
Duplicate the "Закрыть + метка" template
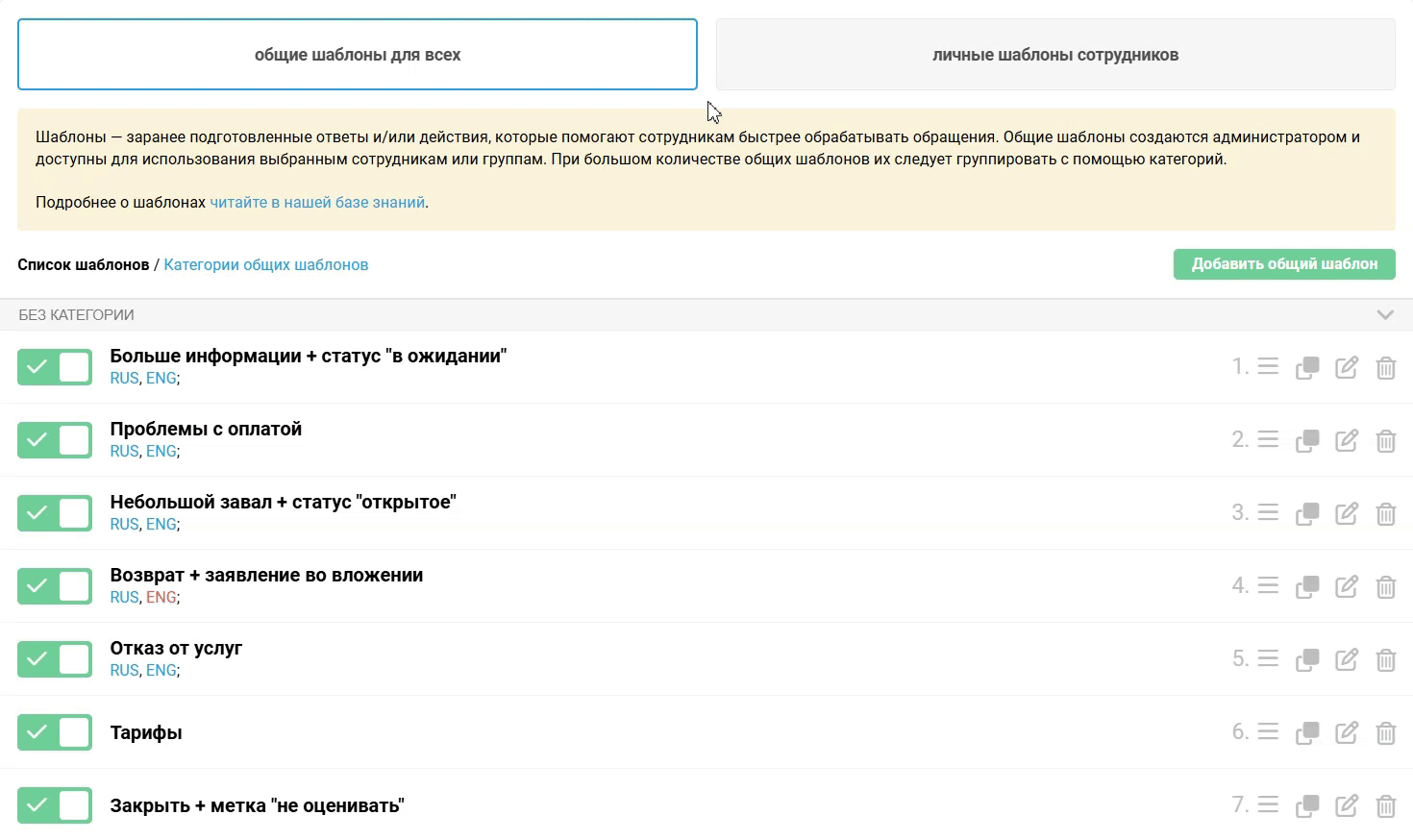coord(1307,805)
